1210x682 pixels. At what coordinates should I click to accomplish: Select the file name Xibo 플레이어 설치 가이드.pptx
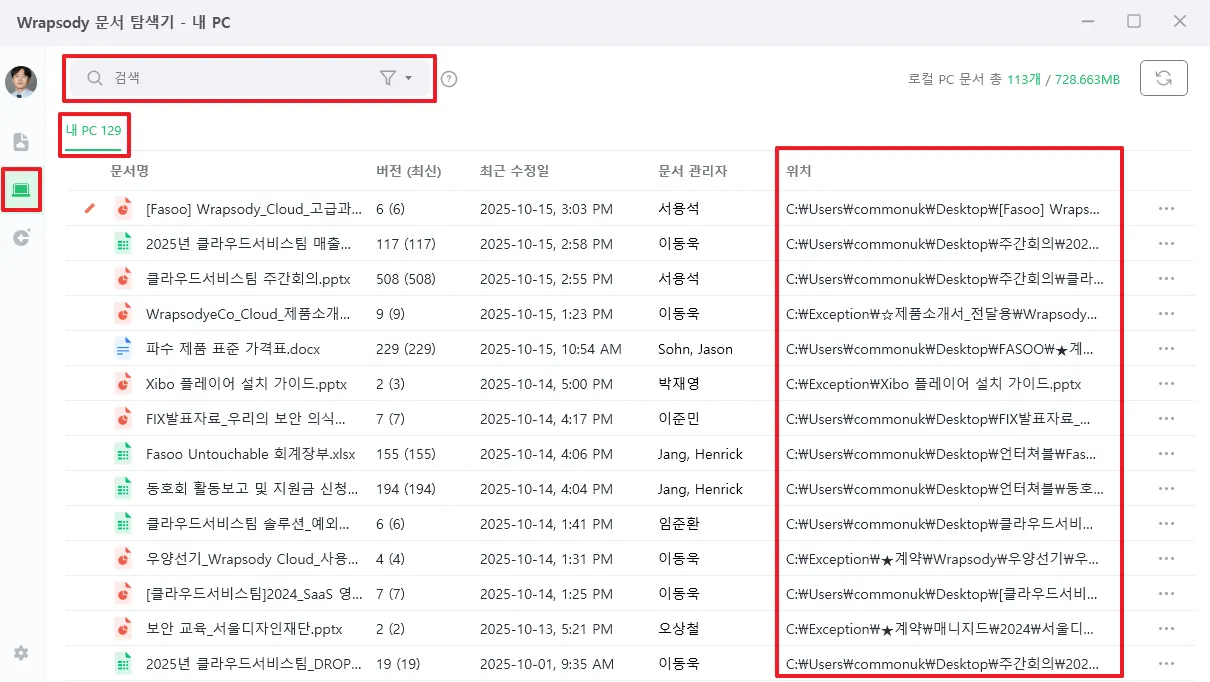click(246, 384)
